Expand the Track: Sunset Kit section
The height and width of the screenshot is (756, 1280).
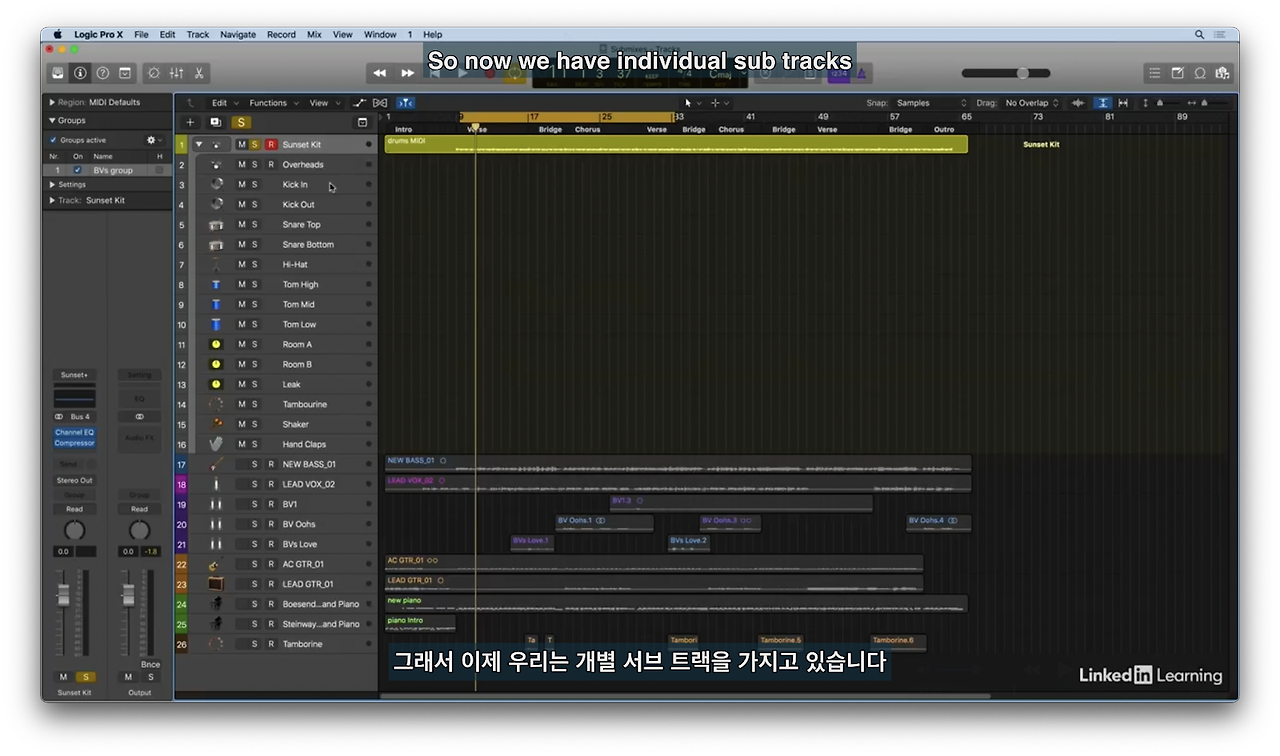pos(52,200)
